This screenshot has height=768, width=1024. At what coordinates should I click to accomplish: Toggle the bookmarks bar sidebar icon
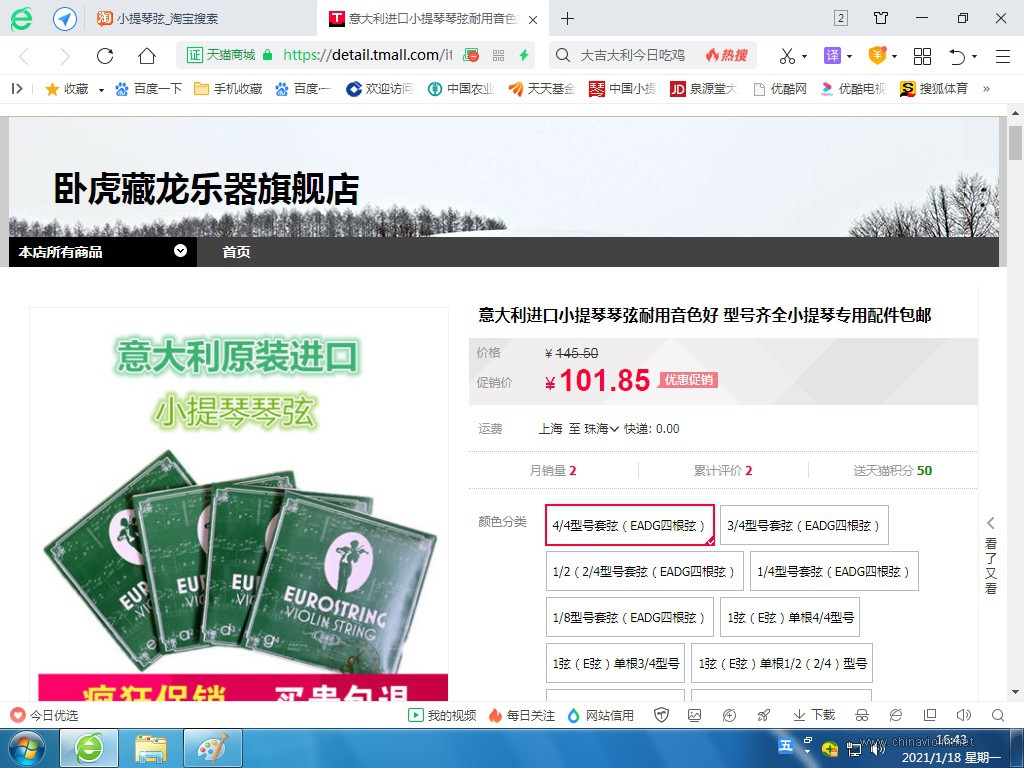pos(18,89)
